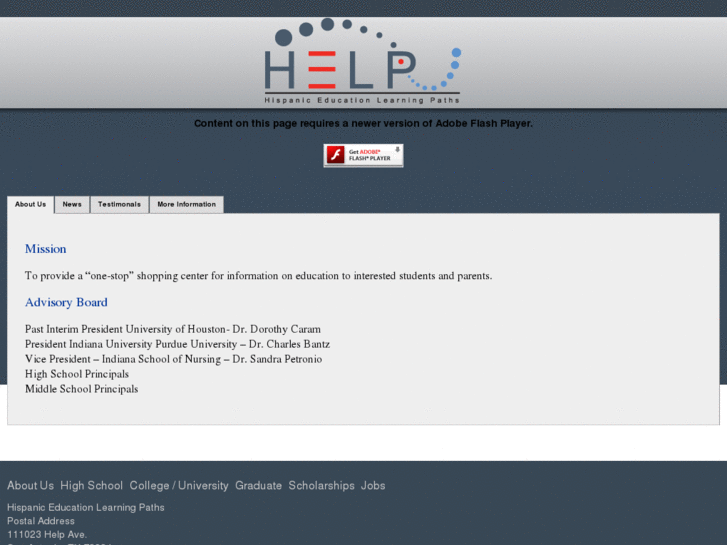The image size is (727, 545).
Task: Click the Get Adobe Flash Player button
Action: click(x=363, y=155)
